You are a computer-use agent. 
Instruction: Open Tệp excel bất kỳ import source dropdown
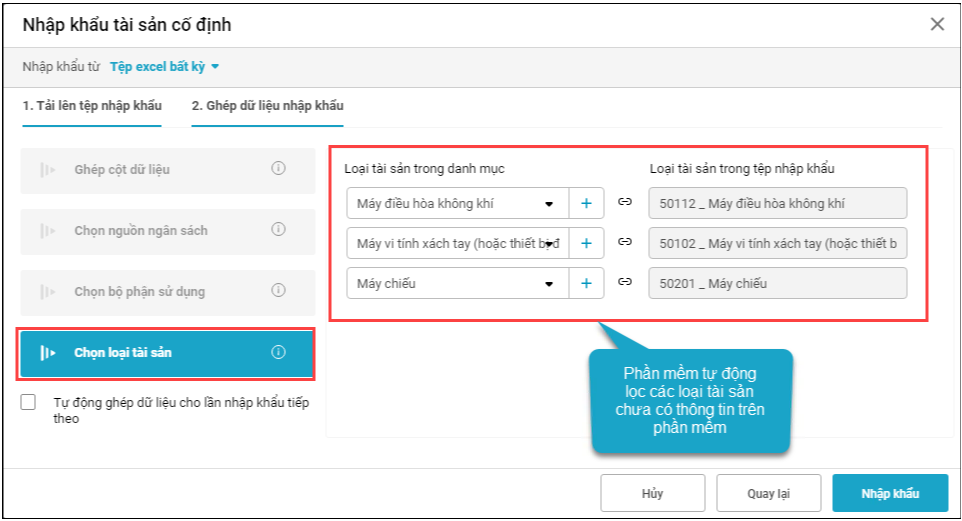pyautogui.click(x=165, y=67)
